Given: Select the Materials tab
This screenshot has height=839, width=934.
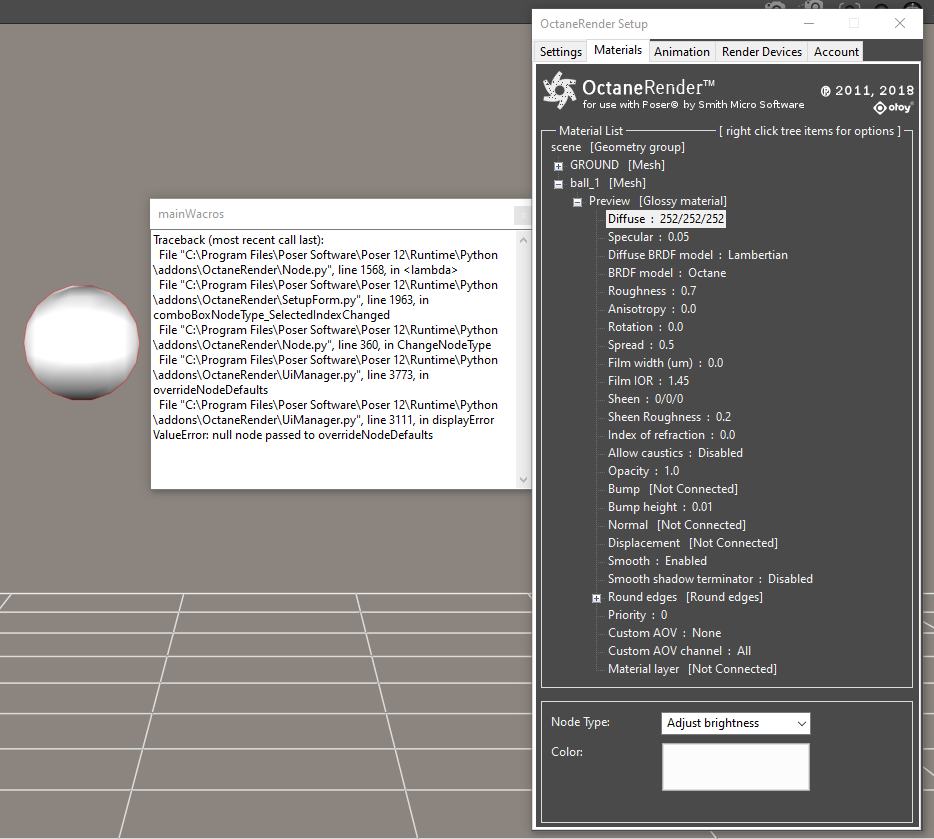Looking at the screenshot, I should pyautogui.click(x=618, y=51).
